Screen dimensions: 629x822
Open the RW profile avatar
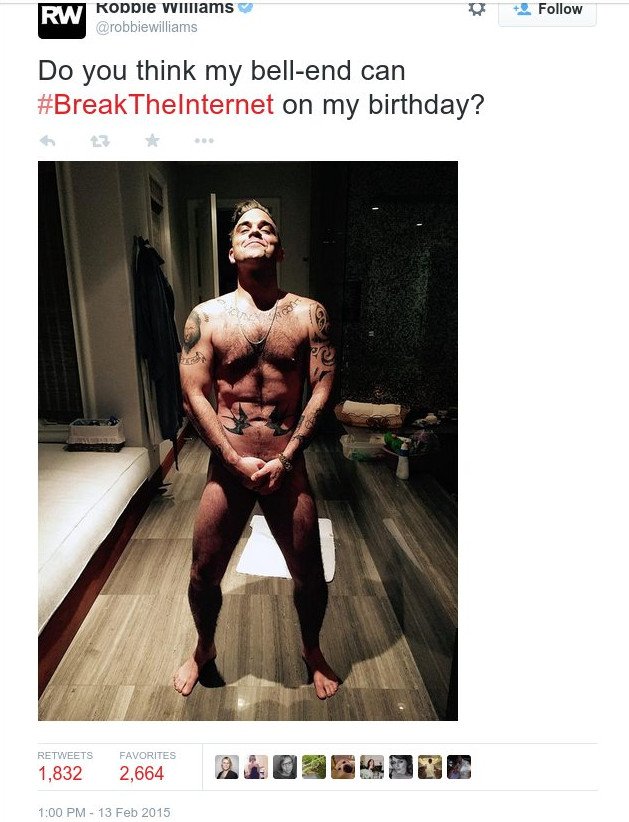pos(62,18)
